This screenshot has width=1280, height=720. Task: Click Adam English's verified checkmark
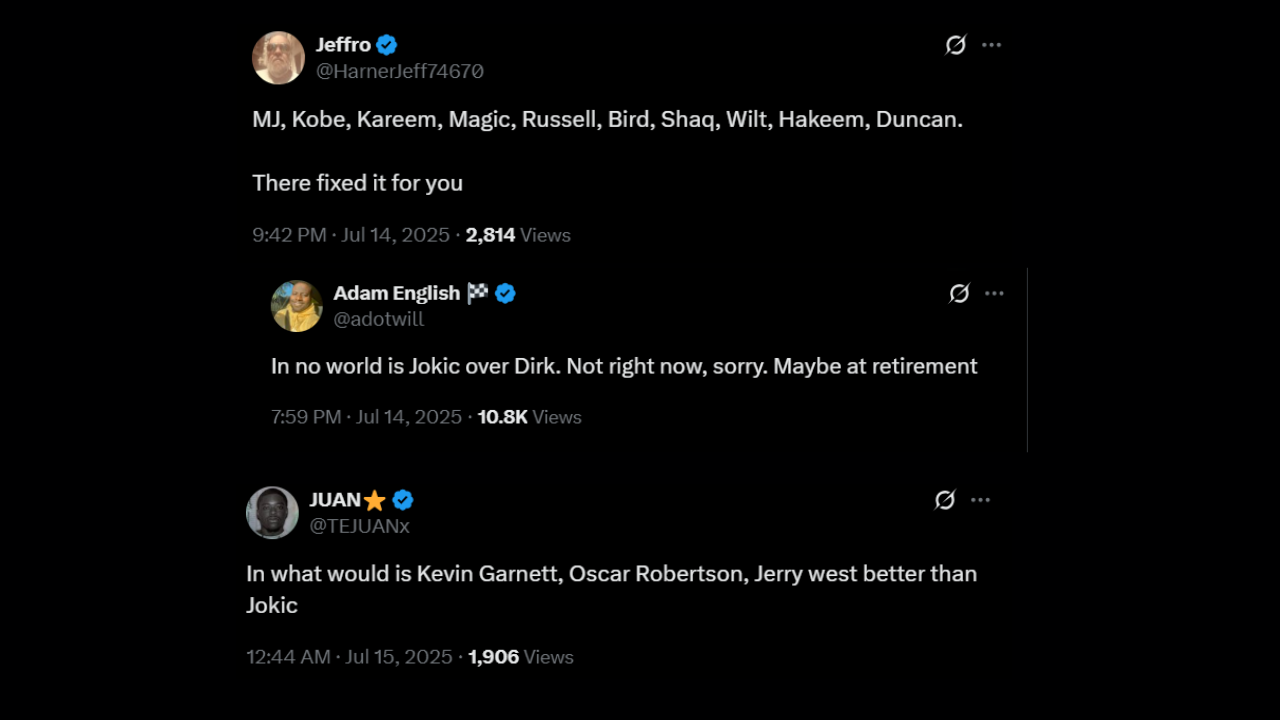505,293
